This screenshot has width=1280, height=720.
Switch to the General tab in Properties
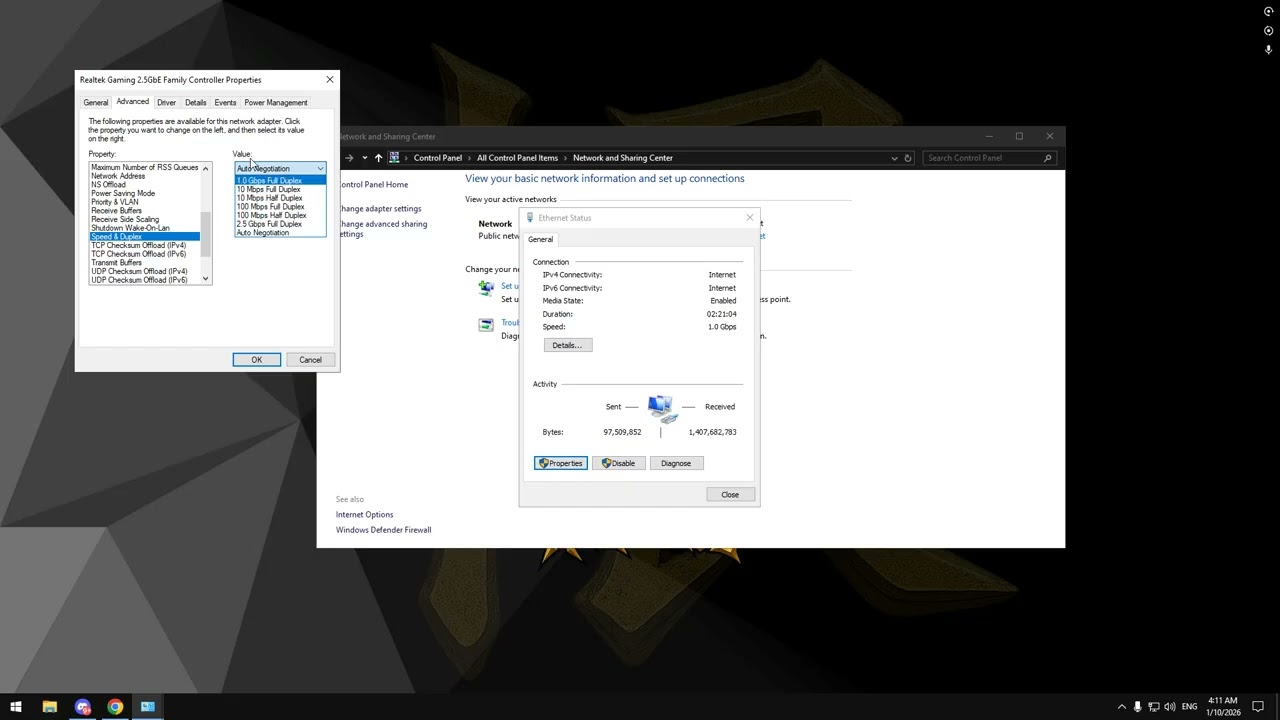(x=96, y=103)
